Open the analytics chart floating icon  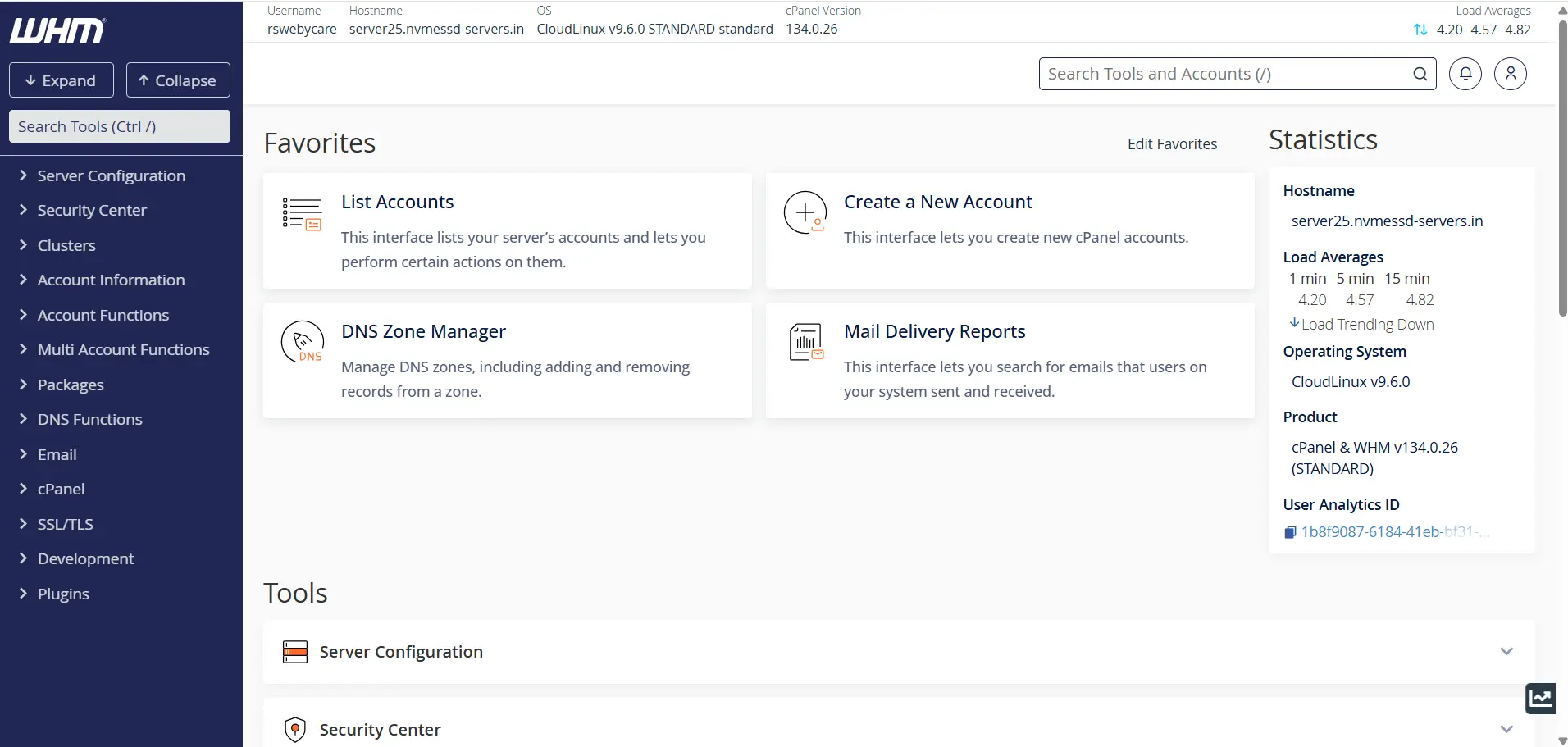(1540, 699)
